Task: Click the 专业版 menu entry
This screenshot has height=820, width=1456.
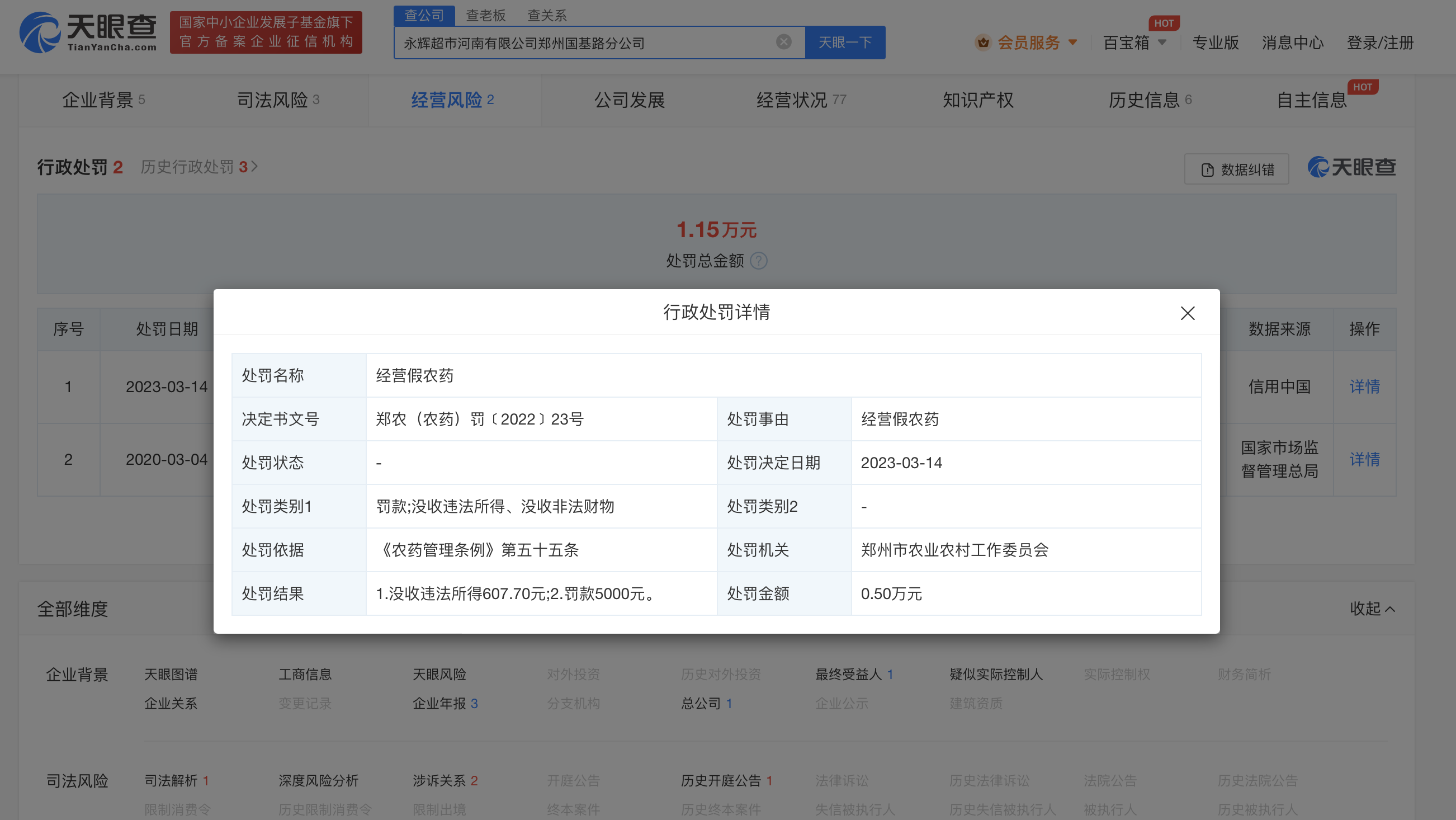Action: click(x=1215, y=43)
